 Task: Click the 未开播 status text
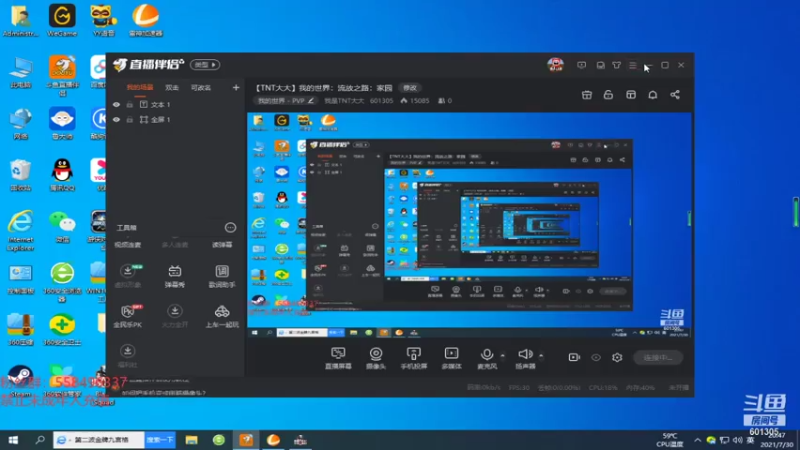pyautogui.click(x=679, y=388)
